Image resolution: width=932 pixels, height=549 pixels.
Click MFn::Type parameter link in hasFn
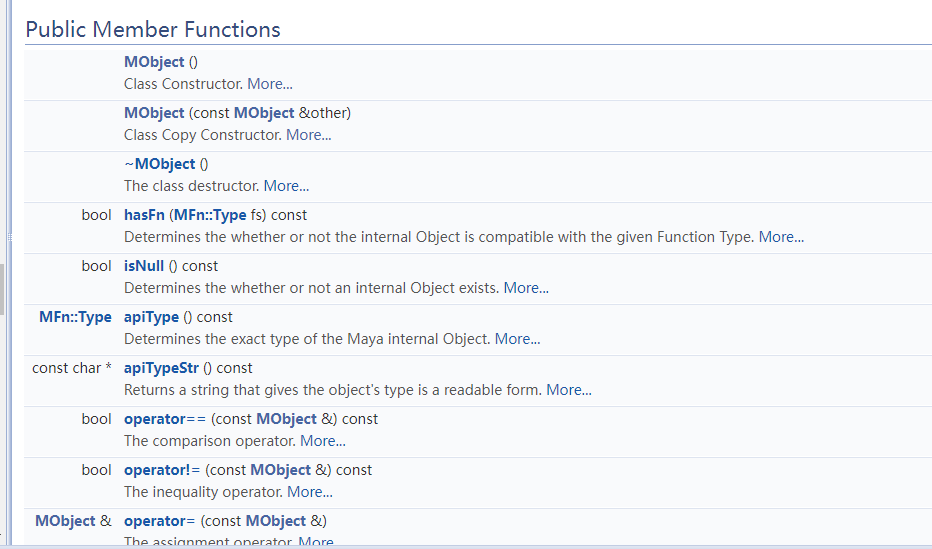click(x=209, y=215)
